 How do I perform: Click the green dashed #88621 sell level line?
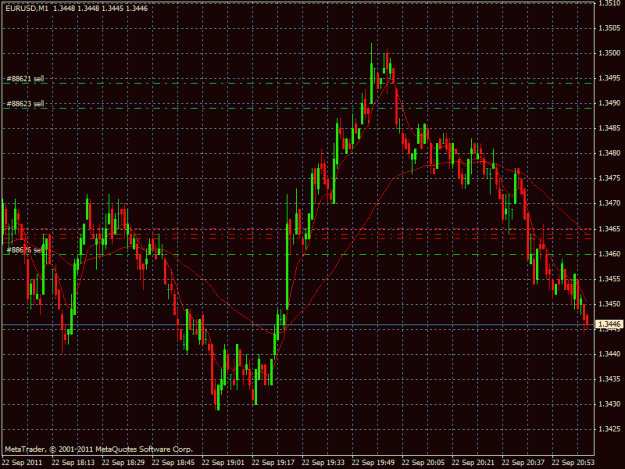pos(299,83)
